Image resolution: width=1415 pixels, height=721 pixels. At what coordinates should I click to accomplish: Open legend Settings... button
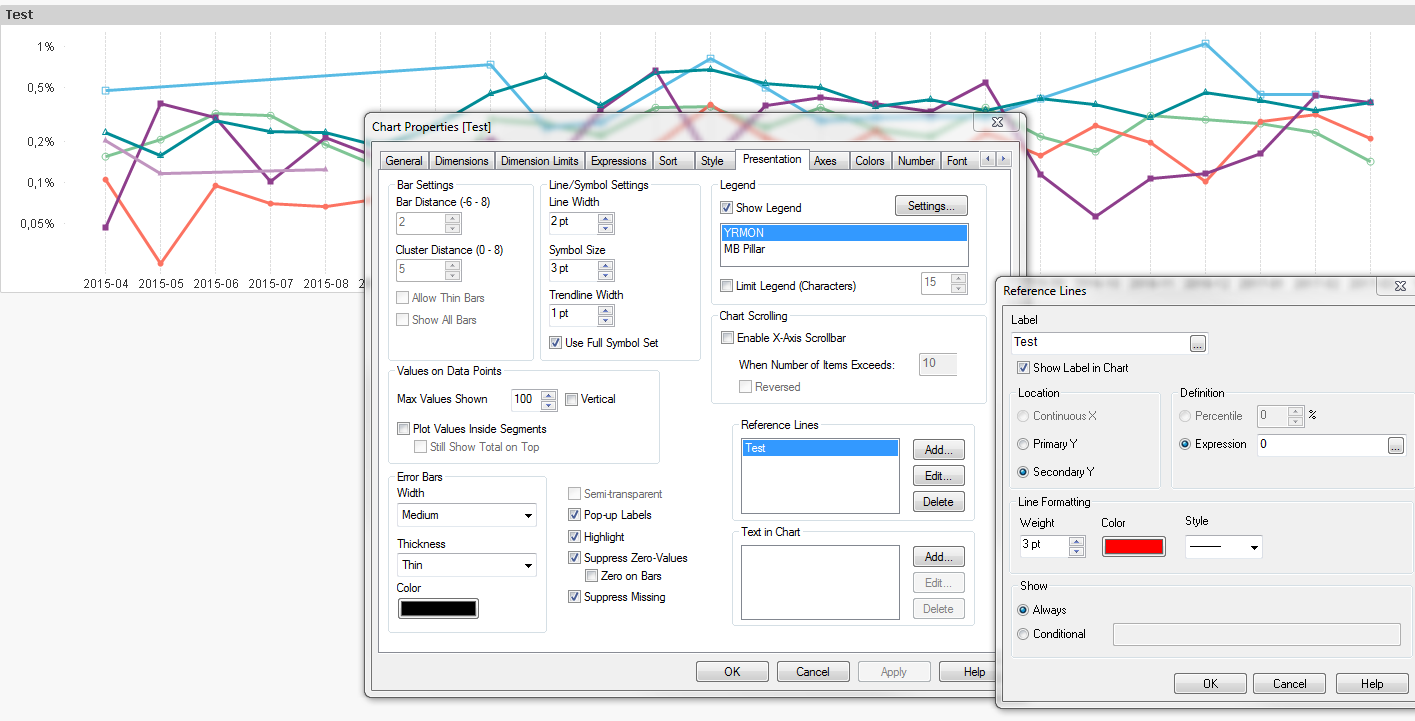931,206
